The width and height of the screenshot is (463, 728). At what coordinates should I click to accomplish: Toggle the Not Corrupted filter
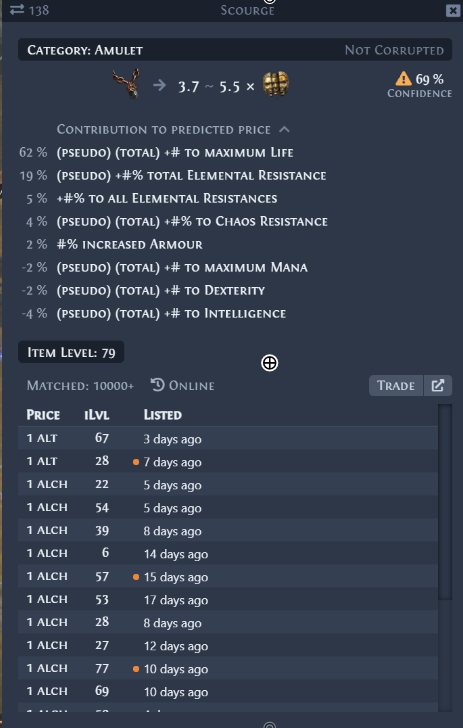tap(394, 50)
